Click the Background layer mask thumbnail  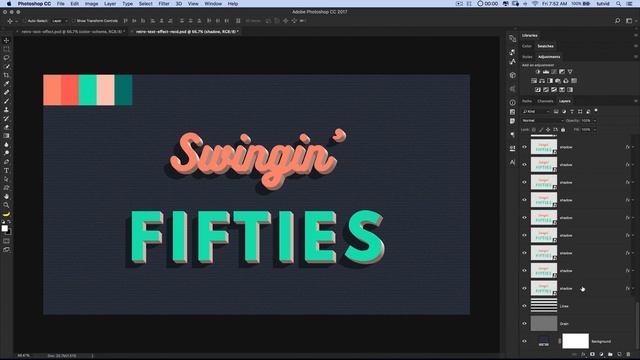576,341
